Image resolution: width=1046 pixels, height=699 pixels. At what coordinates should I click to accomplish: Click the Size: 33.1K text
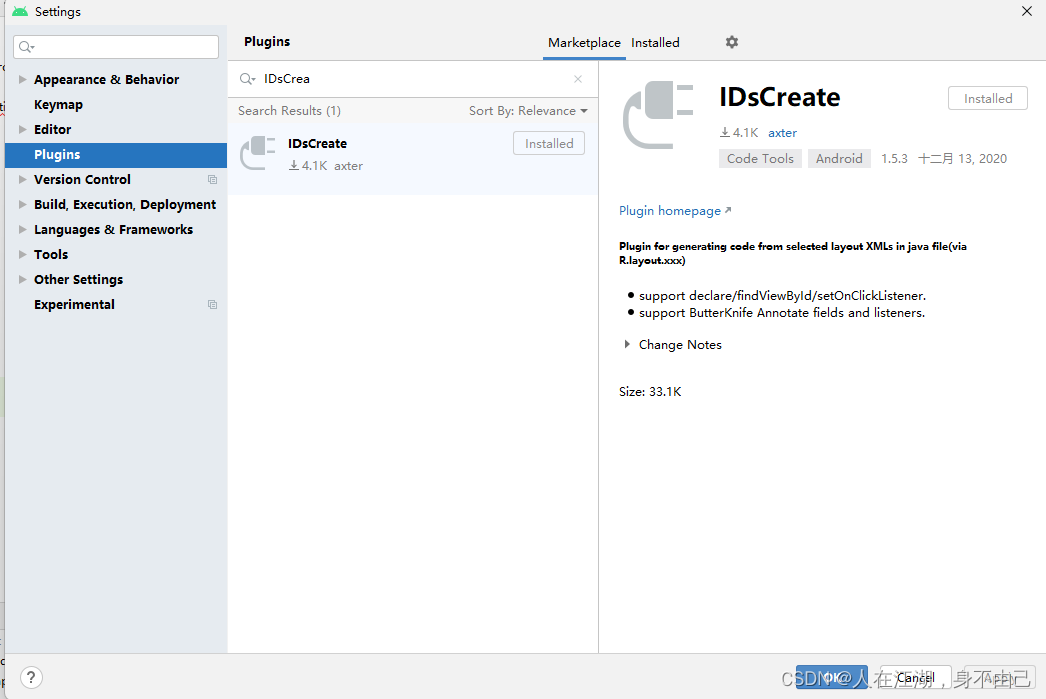coord(650,392)
